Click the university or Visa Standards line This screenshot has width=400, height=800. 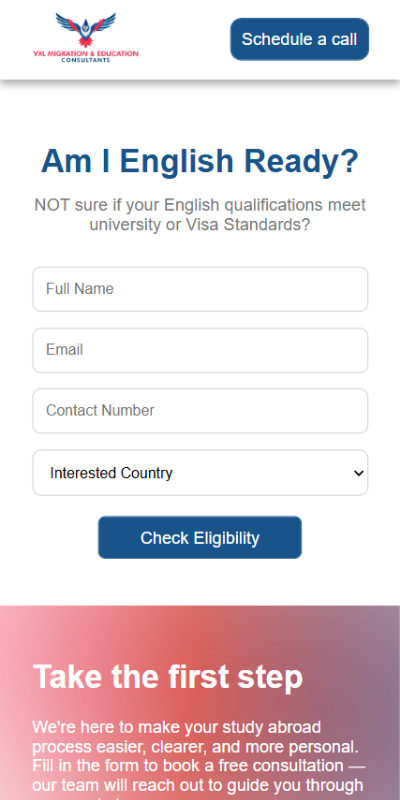[x=200, y=224]
